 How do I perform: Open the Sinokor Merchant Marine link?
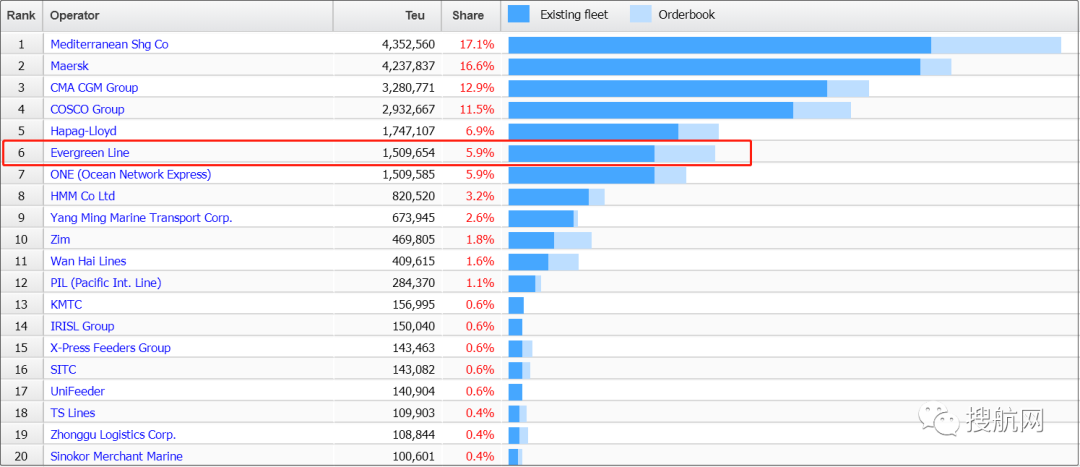pyautogui.click(x=116, y=457)
